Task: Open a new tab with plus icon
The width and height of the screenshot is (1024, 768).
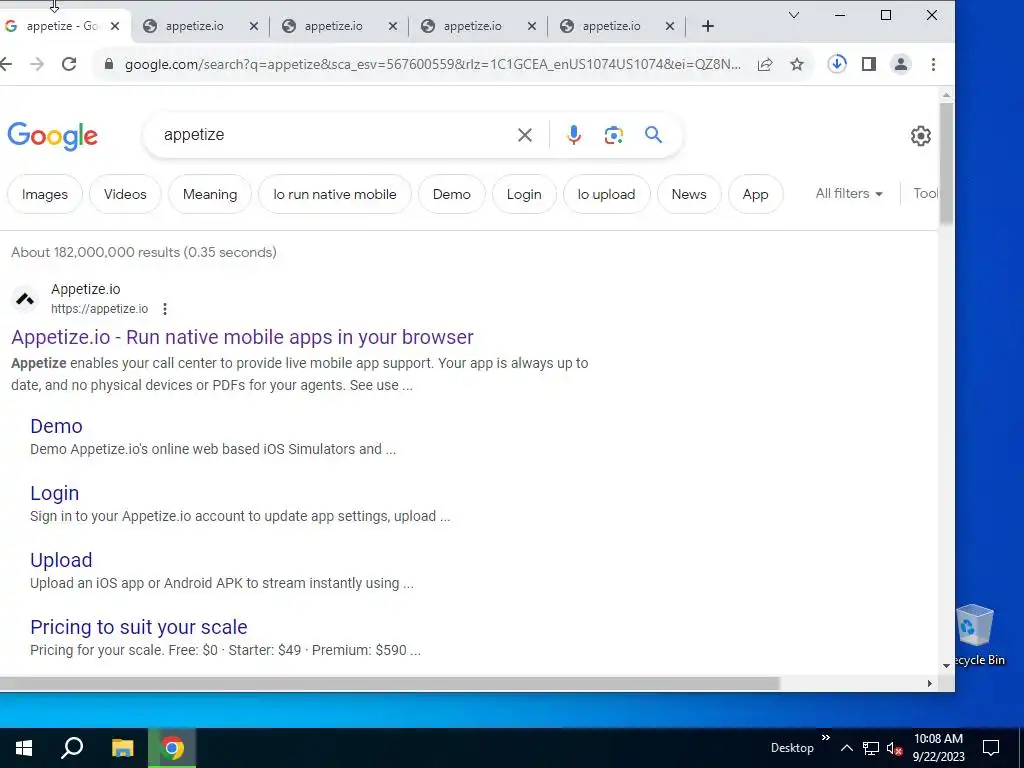Action: [x=708, y=26]
